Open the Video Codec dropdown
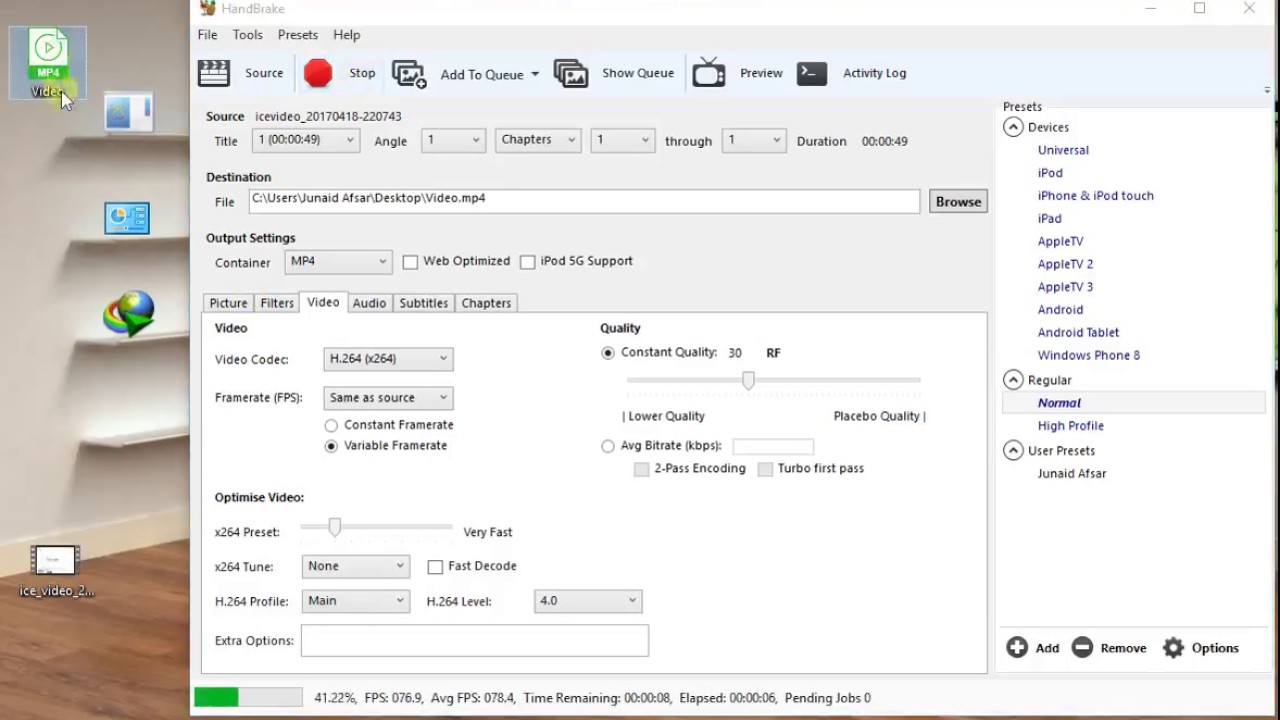This screenshot has width=1280, height=720. tap(388, 359)
